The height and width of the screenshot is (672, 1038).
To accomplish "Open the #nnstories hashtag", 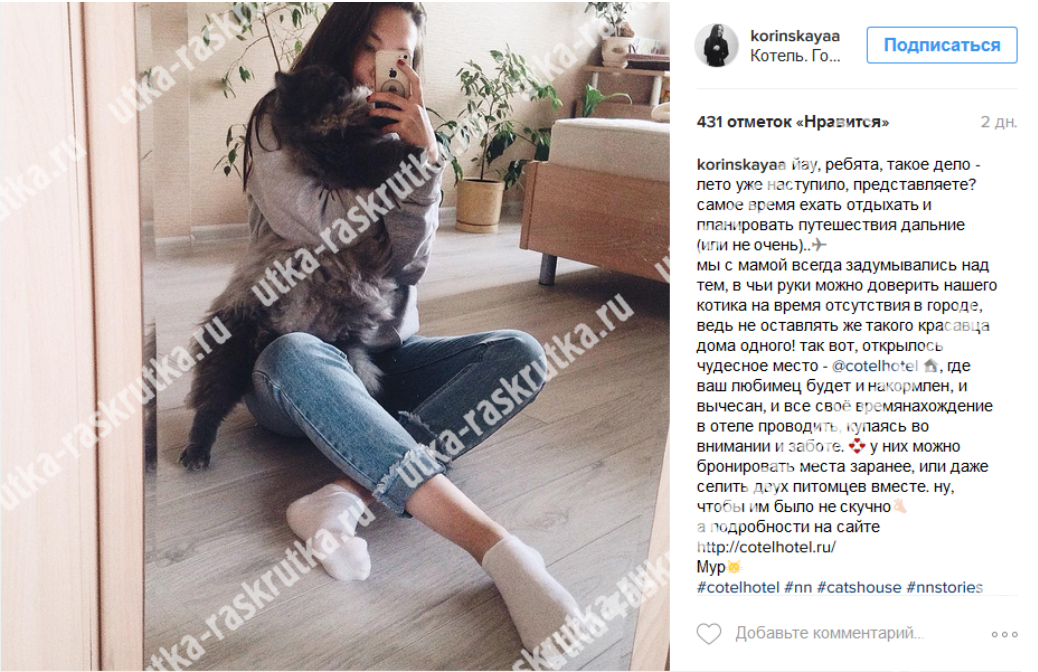I will click(x=945, y=587).
